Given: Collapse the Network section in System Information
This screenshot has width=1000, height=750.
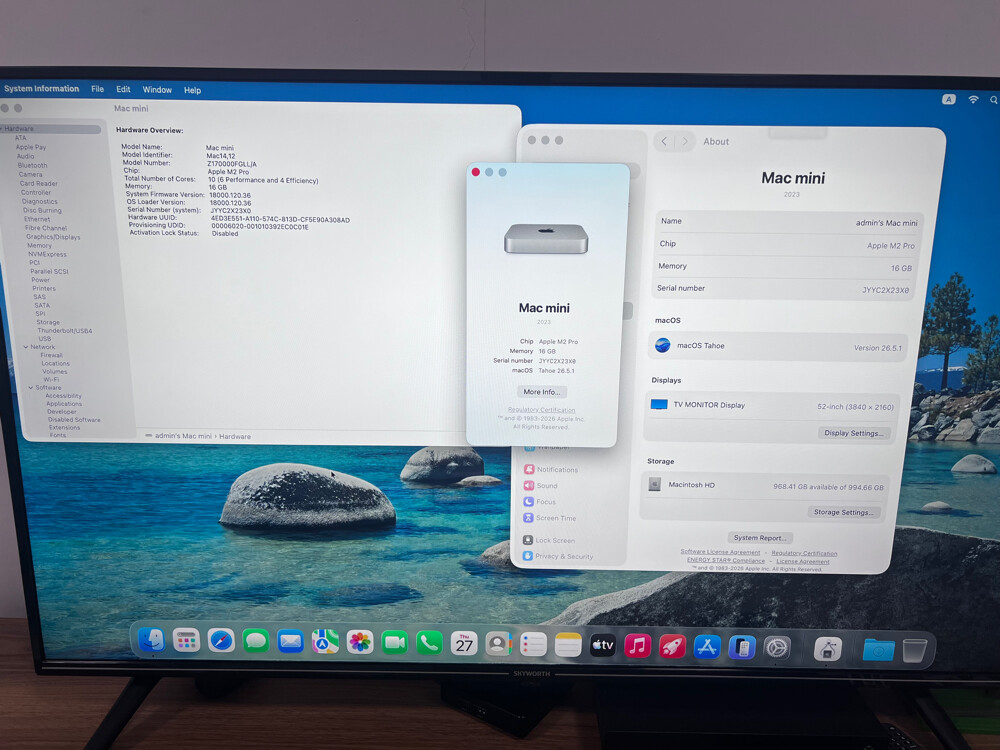Looking at the screenshot, I should (26, 347).
